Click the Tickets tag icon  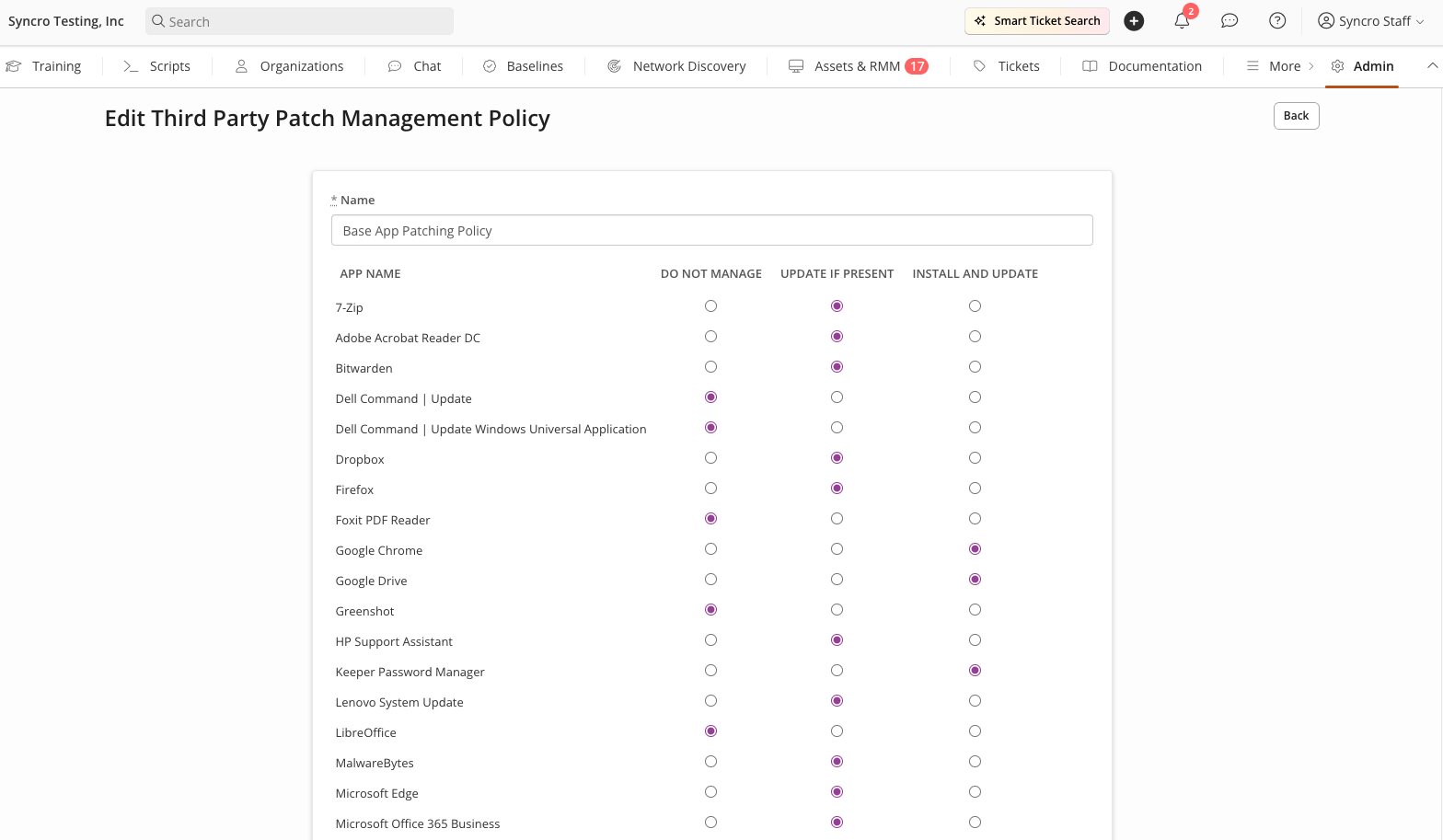(979, 66)
